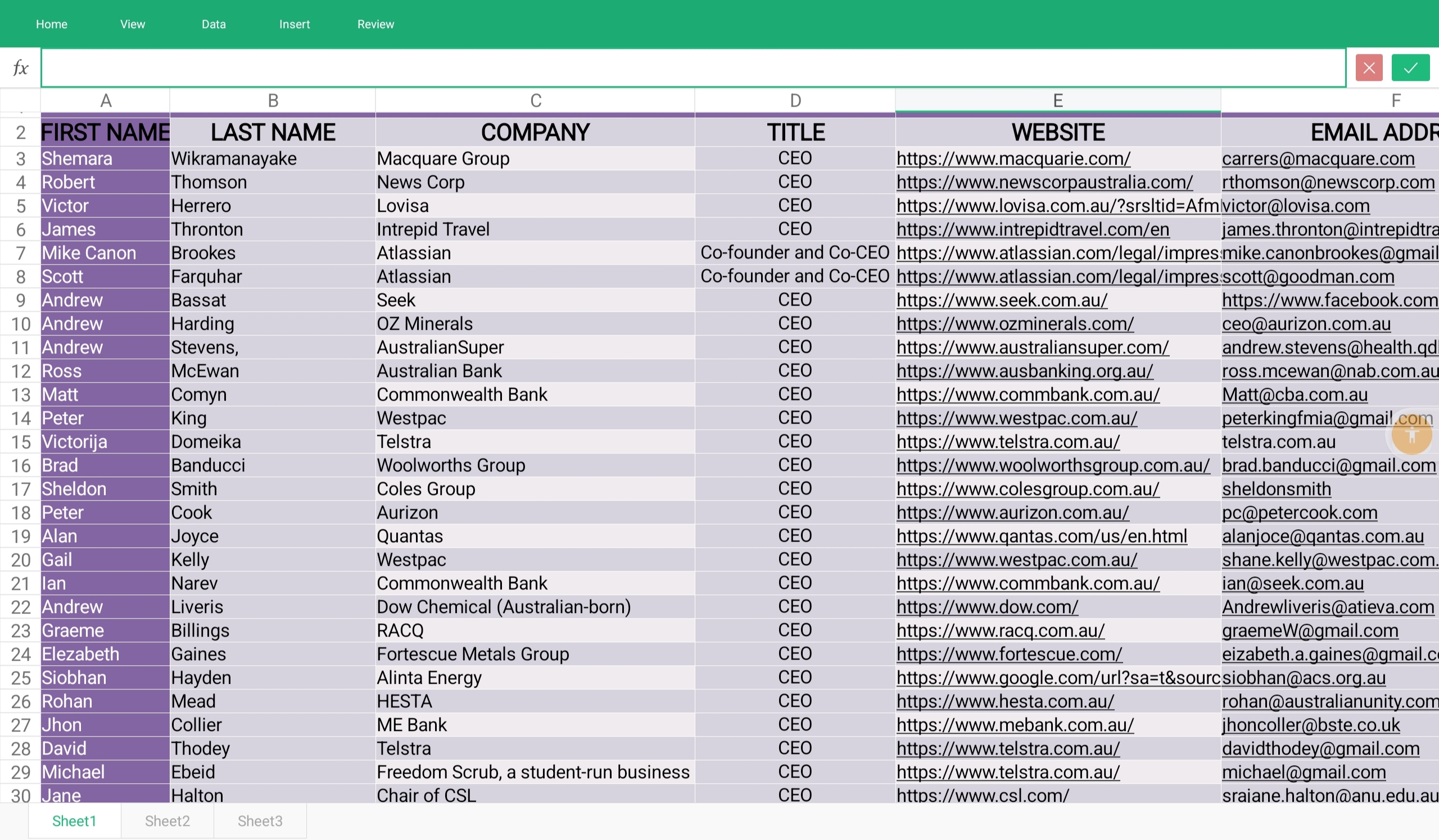The image size is (1439, 840).
Task: Select the LAST NAME header cell
Action: tap(273, 133)
